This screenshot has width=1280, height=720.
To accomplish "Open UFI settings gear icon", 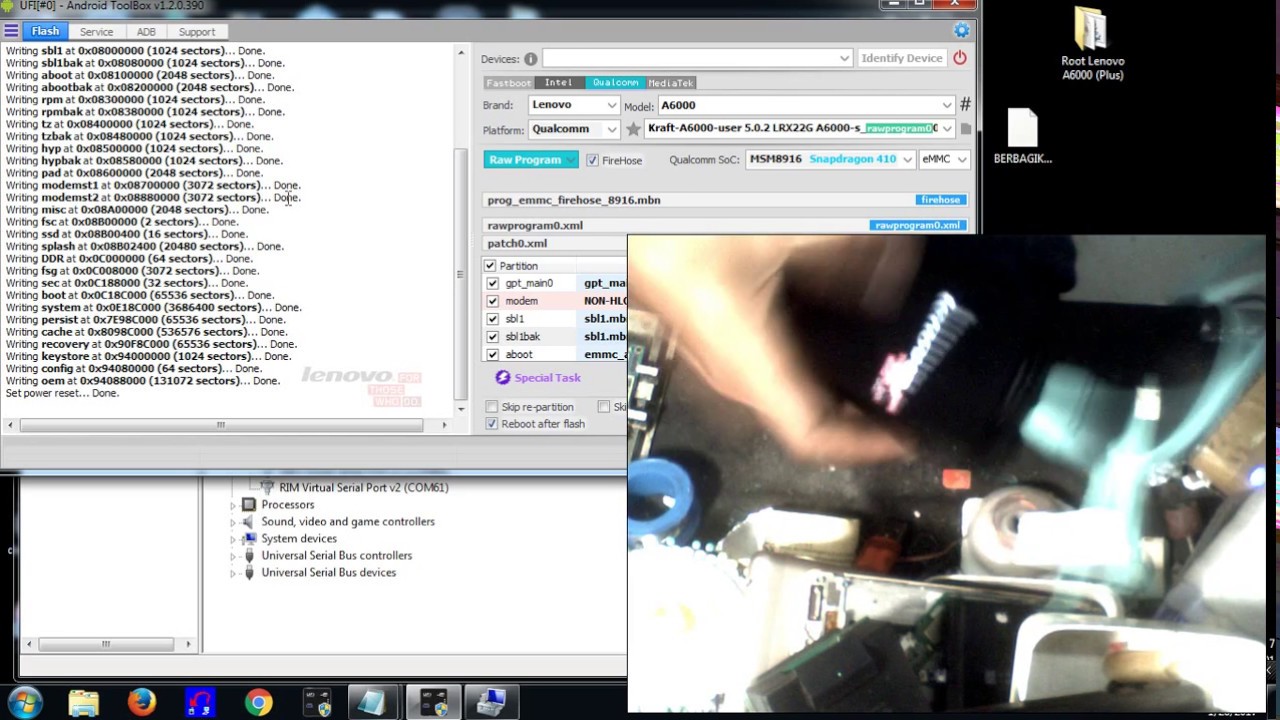I will tap(961, 31).
